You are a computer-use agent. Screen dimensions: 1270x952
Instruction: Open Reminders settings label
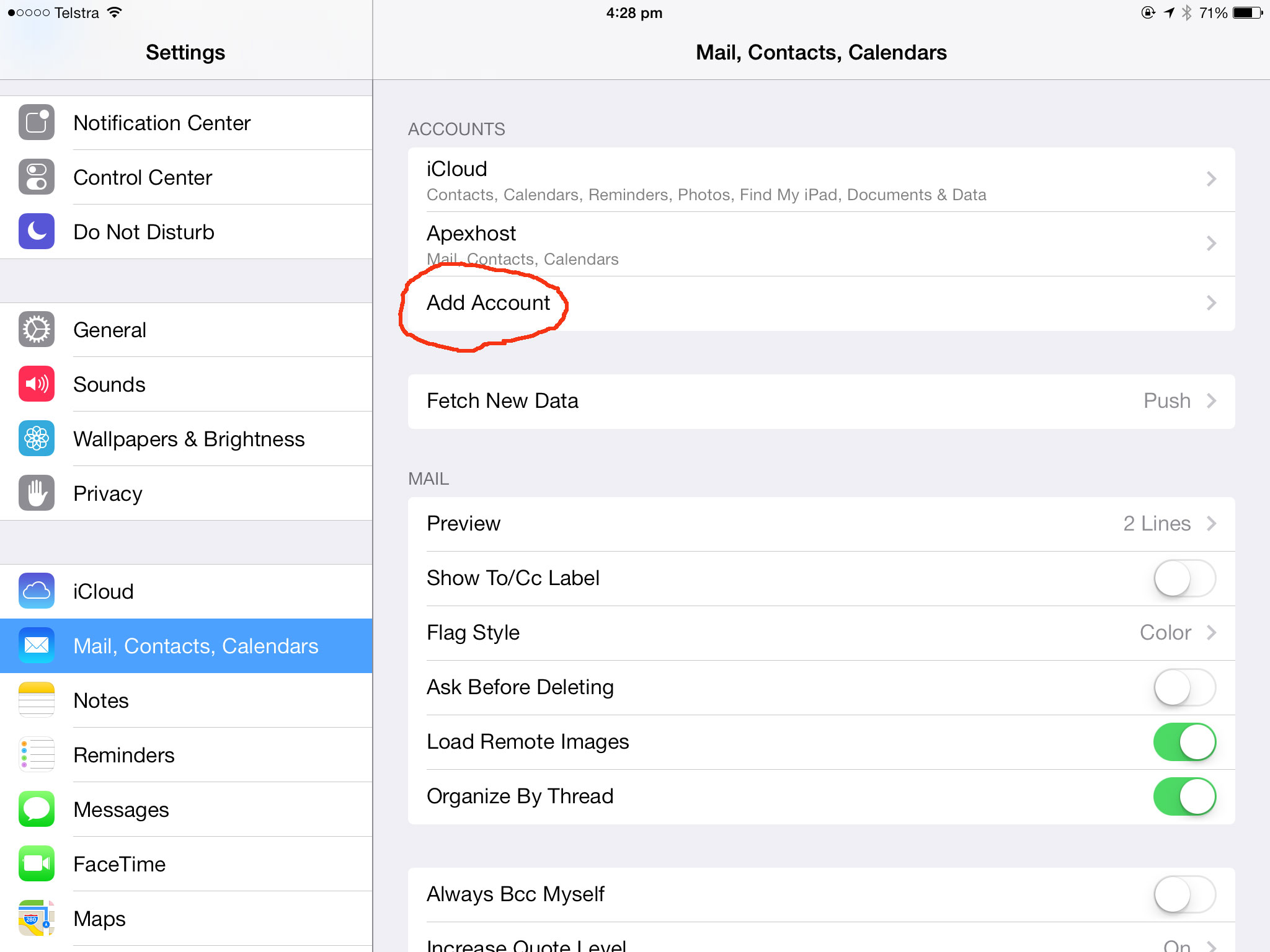pyautogui.click(x=124, y=755)
